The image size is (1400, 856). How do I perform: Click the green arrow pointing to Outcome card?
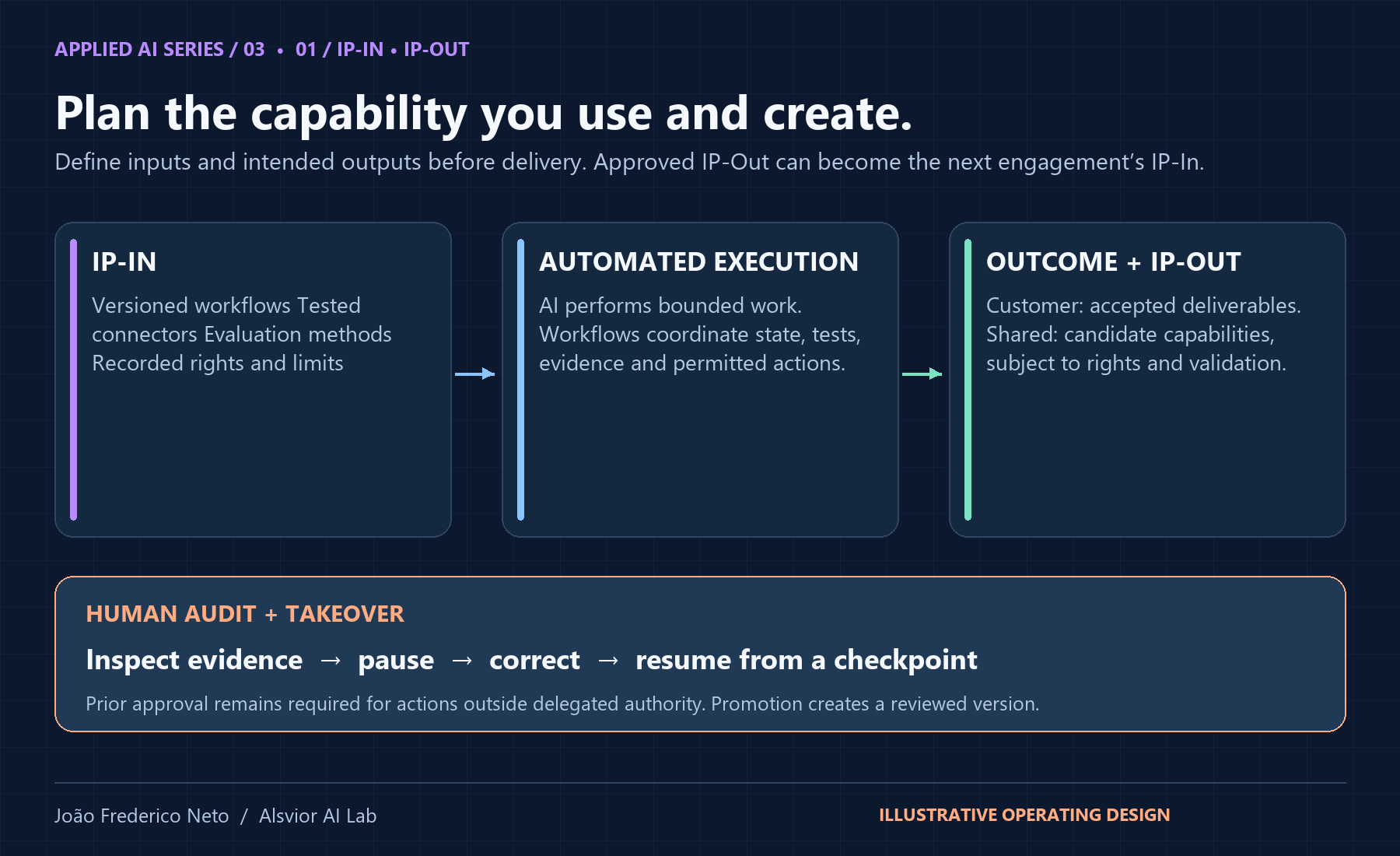(x=922, y=374)
